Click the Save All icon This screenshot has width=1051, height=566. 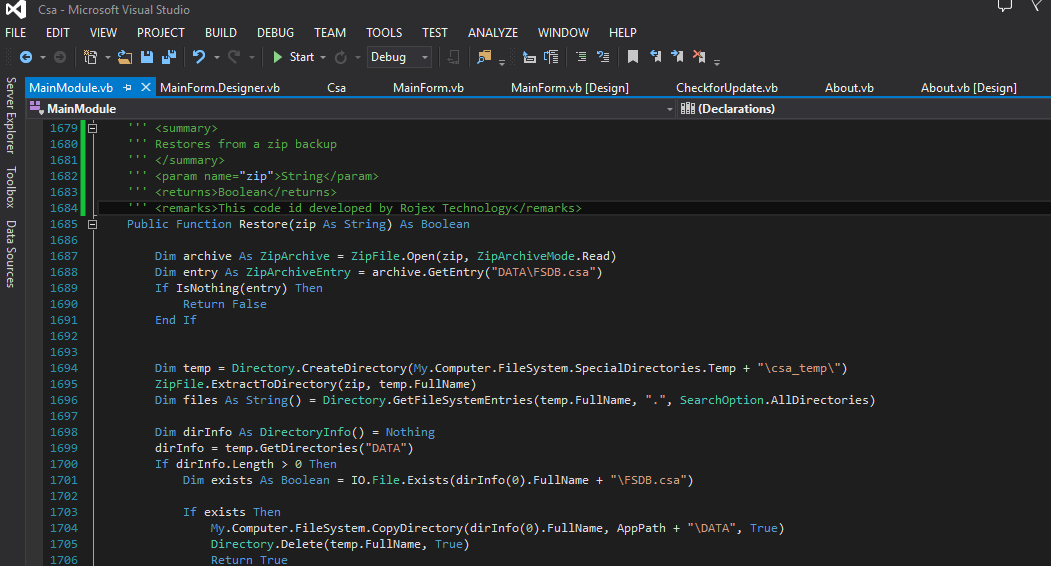click(x=169, y=58)
